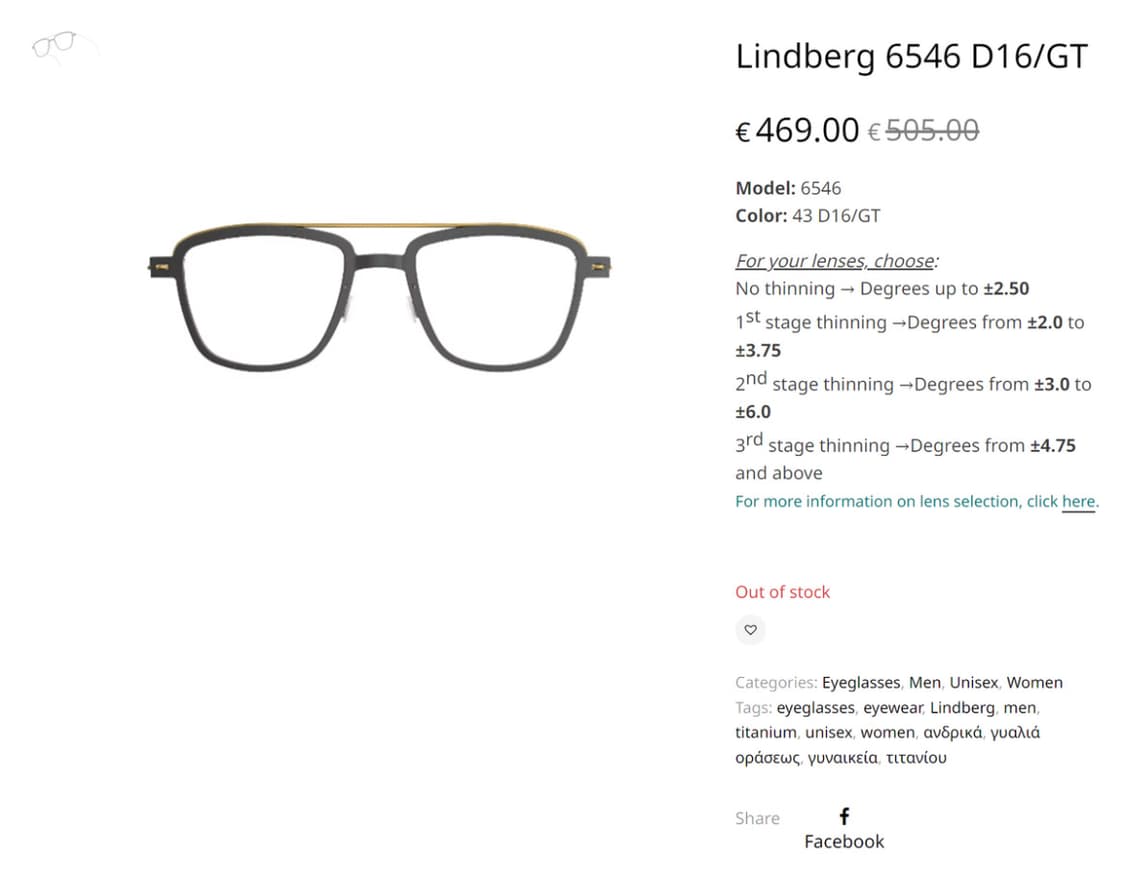This screenshot has width=1125, height=883.
Task: Open the 'eyeglasses' tag link
Action: tap(815, 708)
